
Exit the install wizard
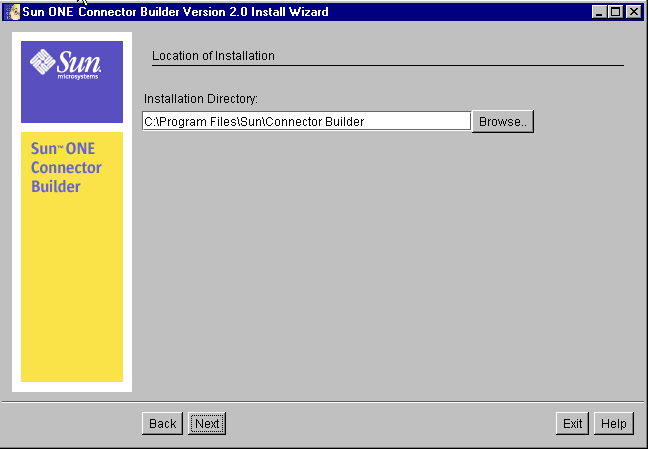click(x=572, y=424)
